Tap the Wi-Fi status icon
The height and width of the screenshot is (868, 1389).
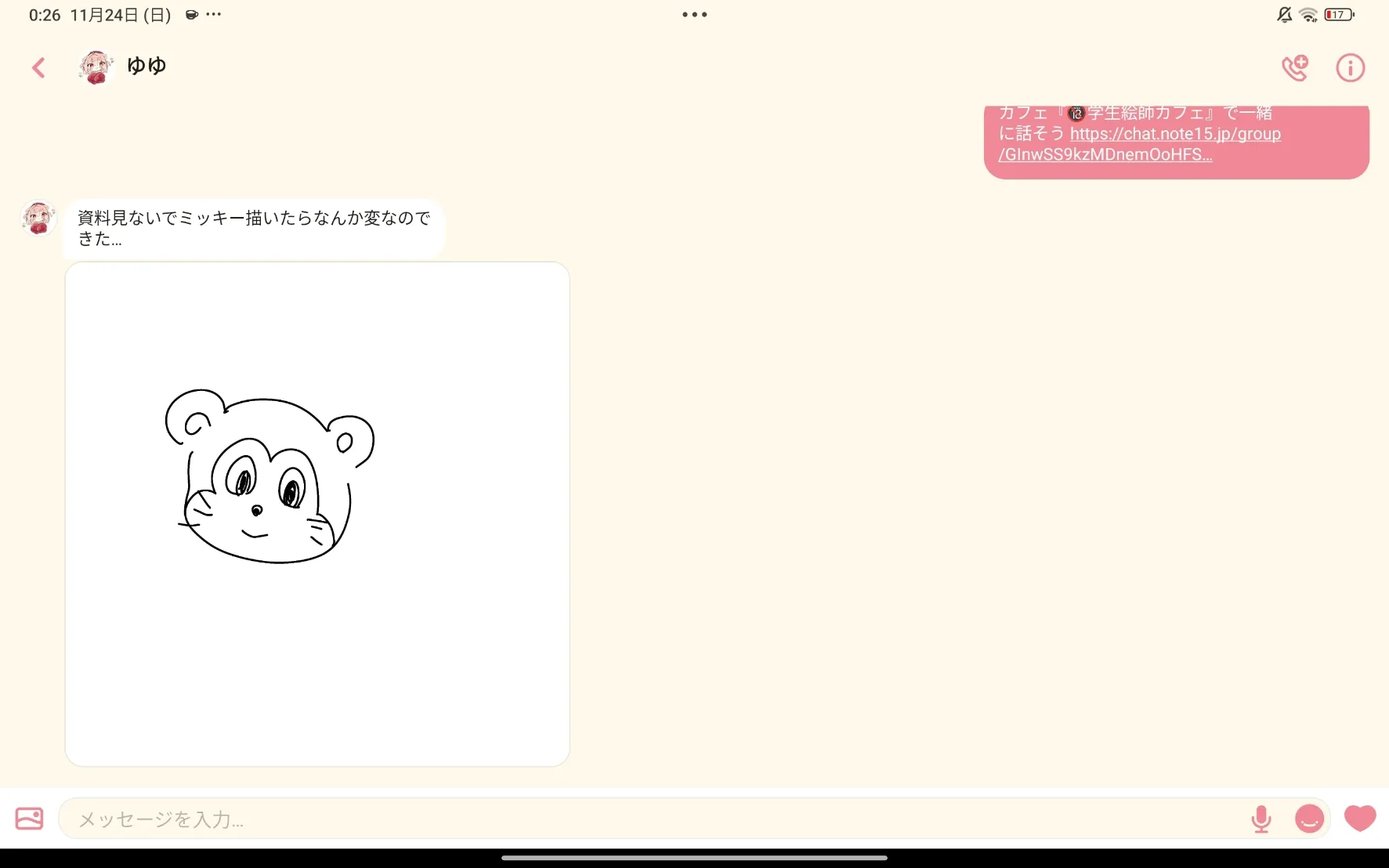pyautogui.click(x=1308, y=15)
